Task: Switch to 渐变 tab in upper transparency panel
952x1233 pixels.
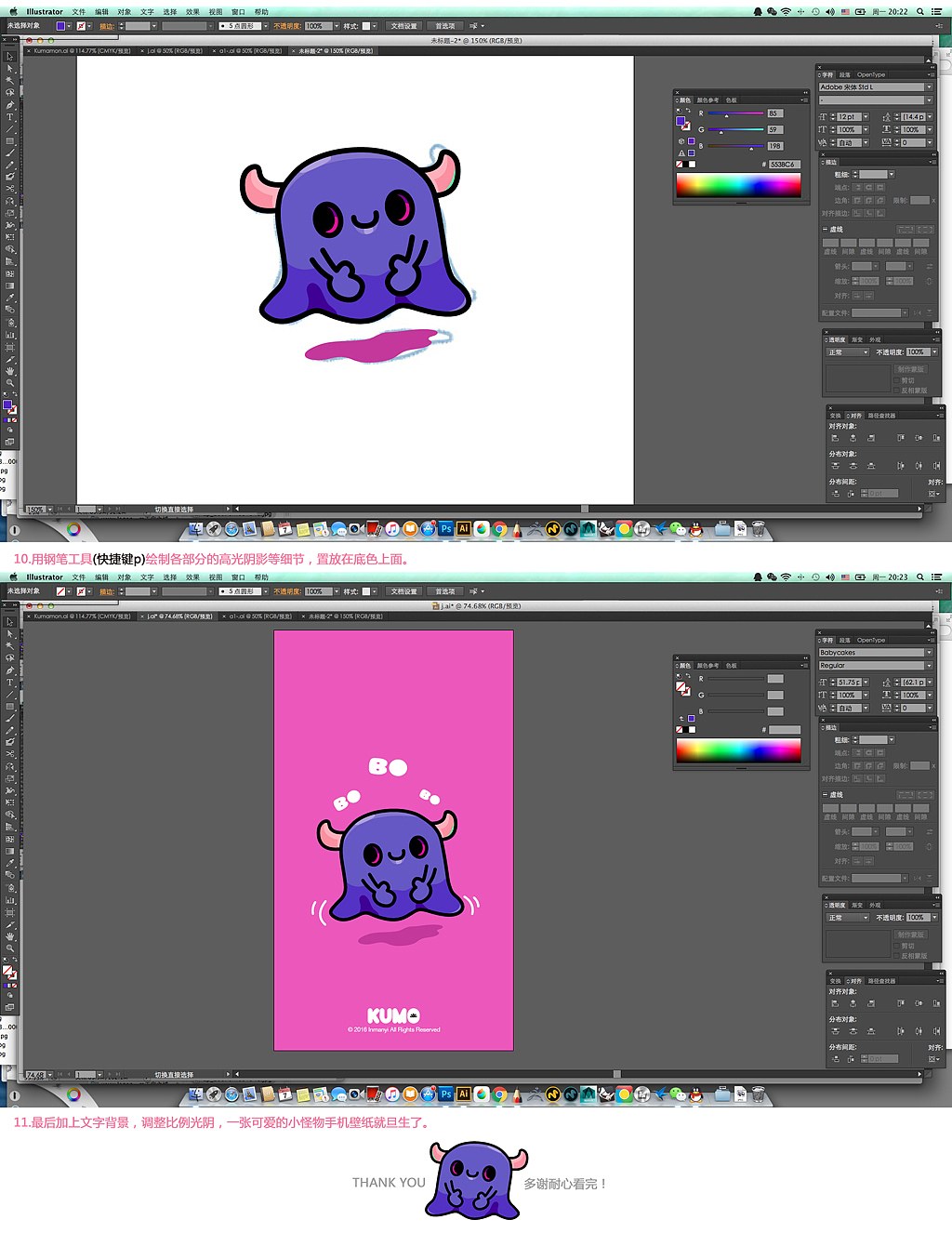Action: pyautogui.click(x=857, y=340)
